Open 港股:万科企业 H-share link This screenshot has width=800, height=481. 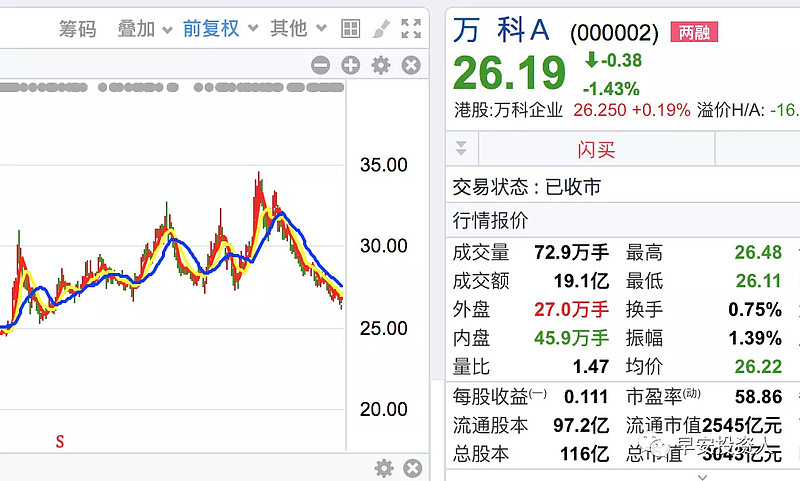pyautogui.click(x=508, y=110)
